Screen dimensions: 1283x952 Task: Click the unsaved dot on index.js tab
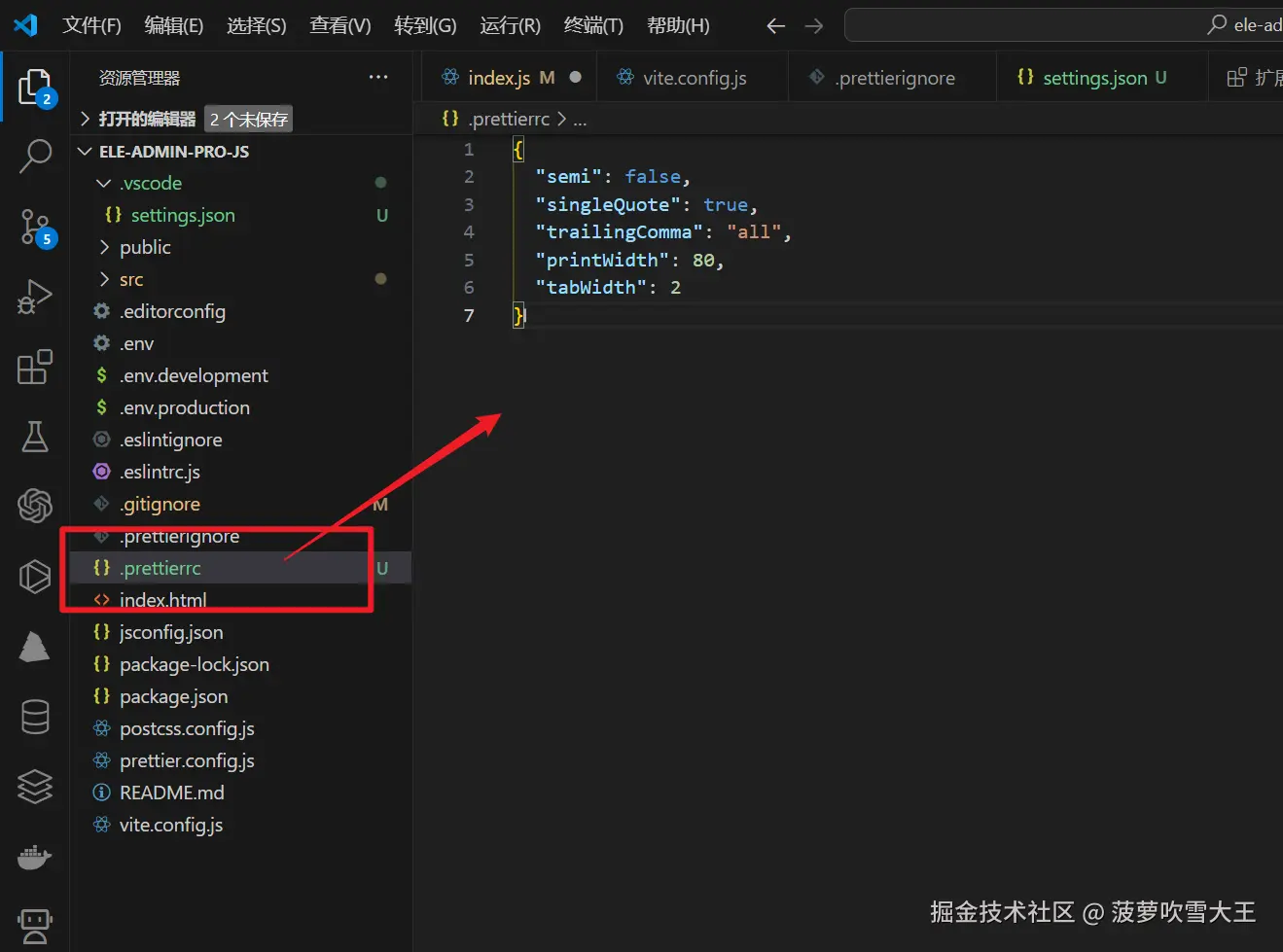pyautogui.click(x=576, y=77)
